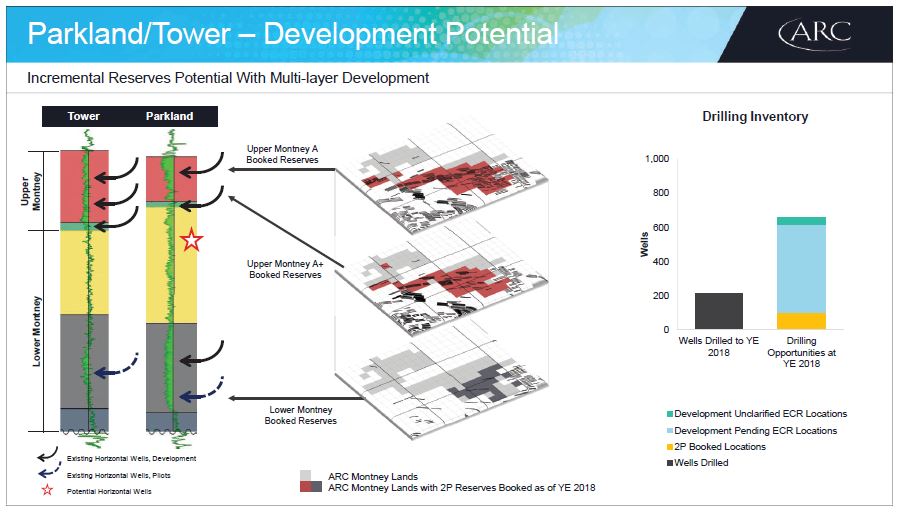Click the red Upper Montney zone in Tower column
This screenshot has width=903, height=517.
click(x=84, y=187)
